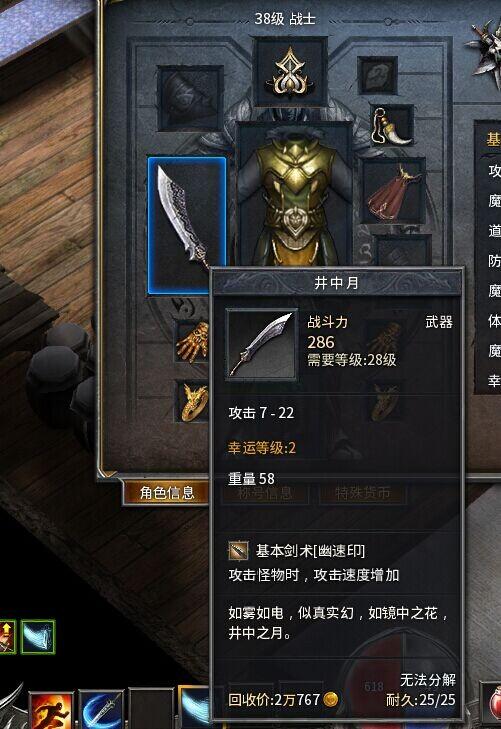Switch to the 称号信息 tab
501x729 pixels.
(265, 493)
